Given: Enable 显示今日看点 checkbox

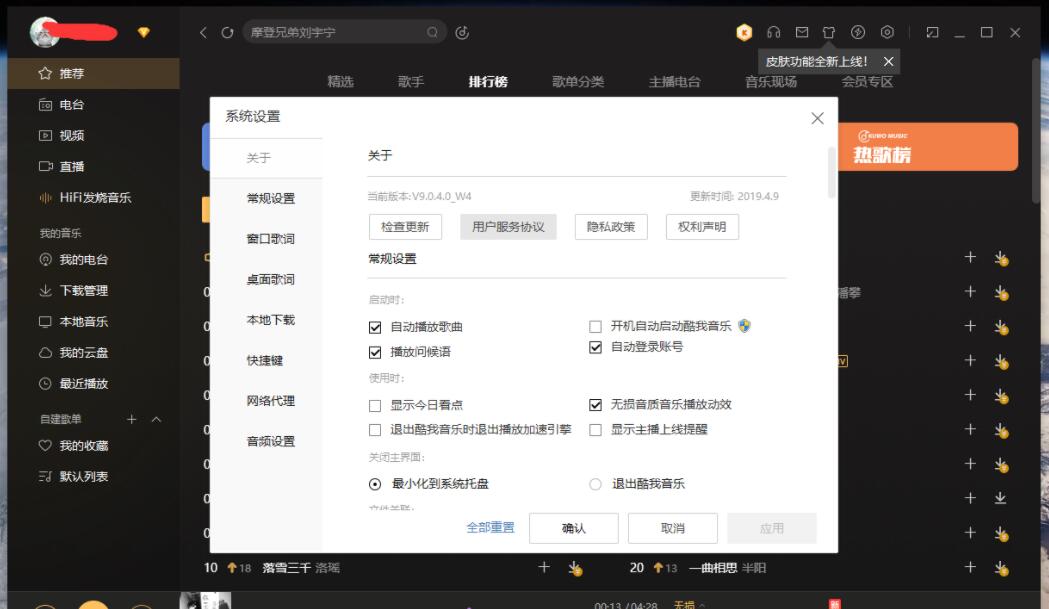Looking at the screenshot, I should click(375, 406).
